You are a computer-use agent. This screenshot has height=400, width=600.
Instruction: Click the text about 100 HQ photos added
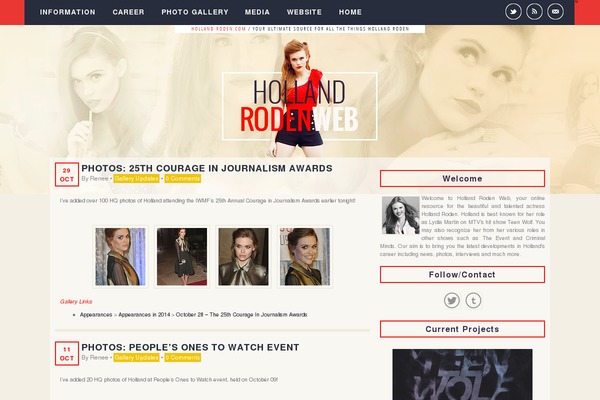[207, 201]
